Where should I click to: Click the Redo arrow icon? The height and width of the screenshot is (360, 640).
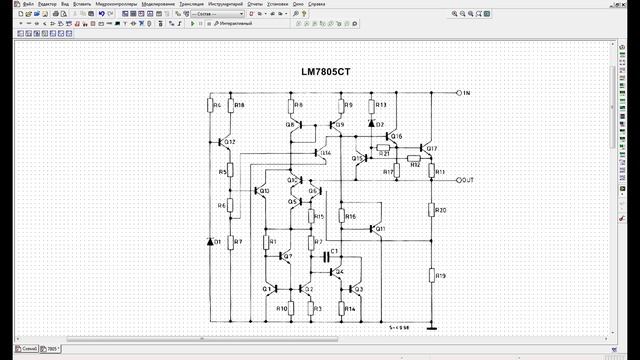tap(110, 14)
